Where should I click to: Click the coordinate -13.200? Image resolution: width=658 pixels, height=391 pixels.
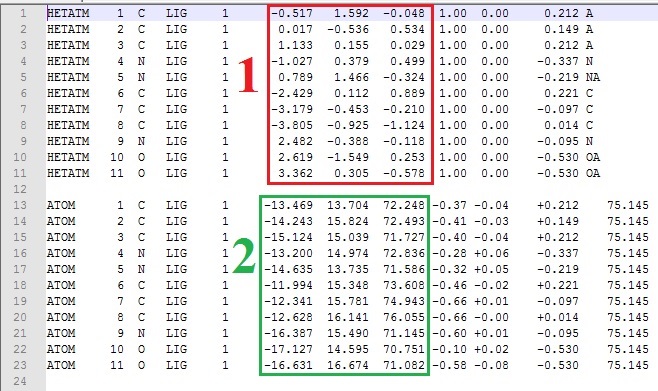289,253
